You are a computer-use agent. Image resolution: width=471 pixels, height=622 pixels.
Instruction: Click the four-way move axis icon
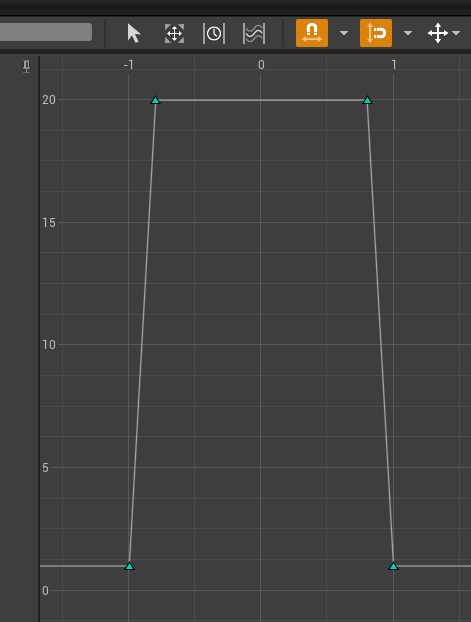pos(438,33)
